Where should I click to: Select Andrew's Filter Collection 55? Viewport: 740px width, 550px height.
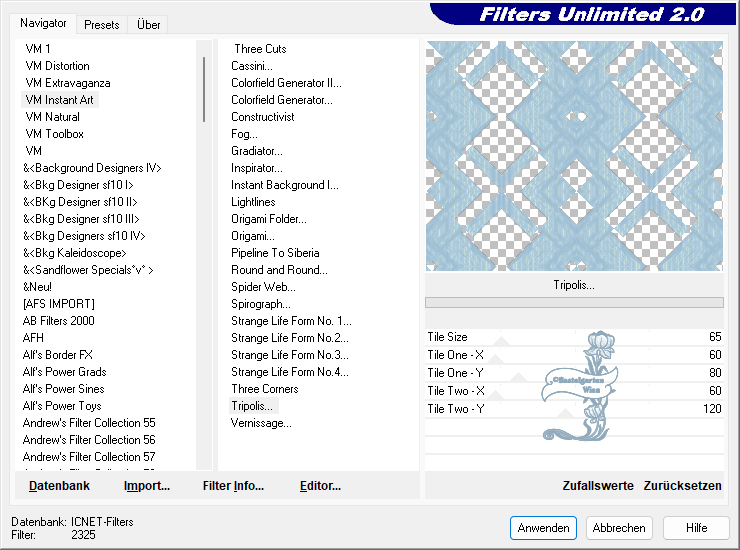(89, 423)
